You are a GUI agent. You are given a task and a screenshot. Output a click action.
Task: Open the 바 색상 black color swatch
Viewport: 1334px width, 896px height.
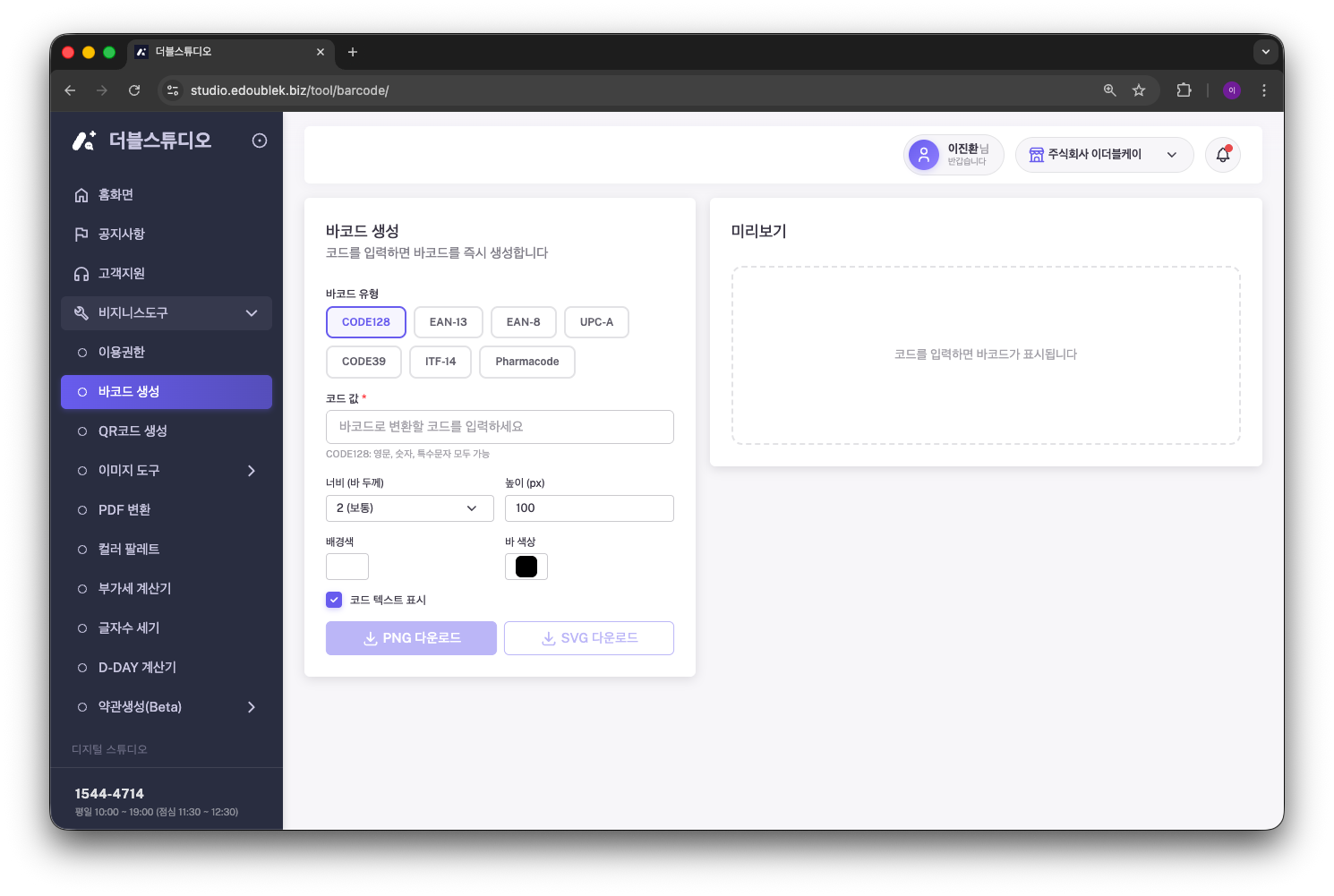(526, 567)
